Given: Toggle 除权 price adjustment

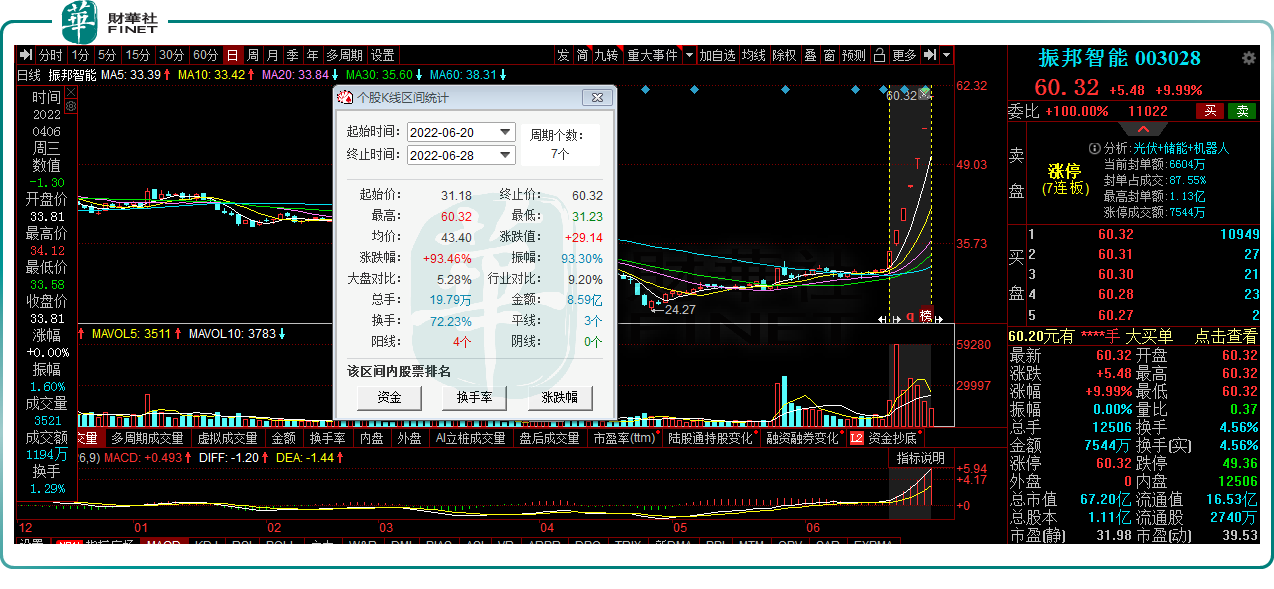Looking at the screenshot, I should (x=784, y=55).
